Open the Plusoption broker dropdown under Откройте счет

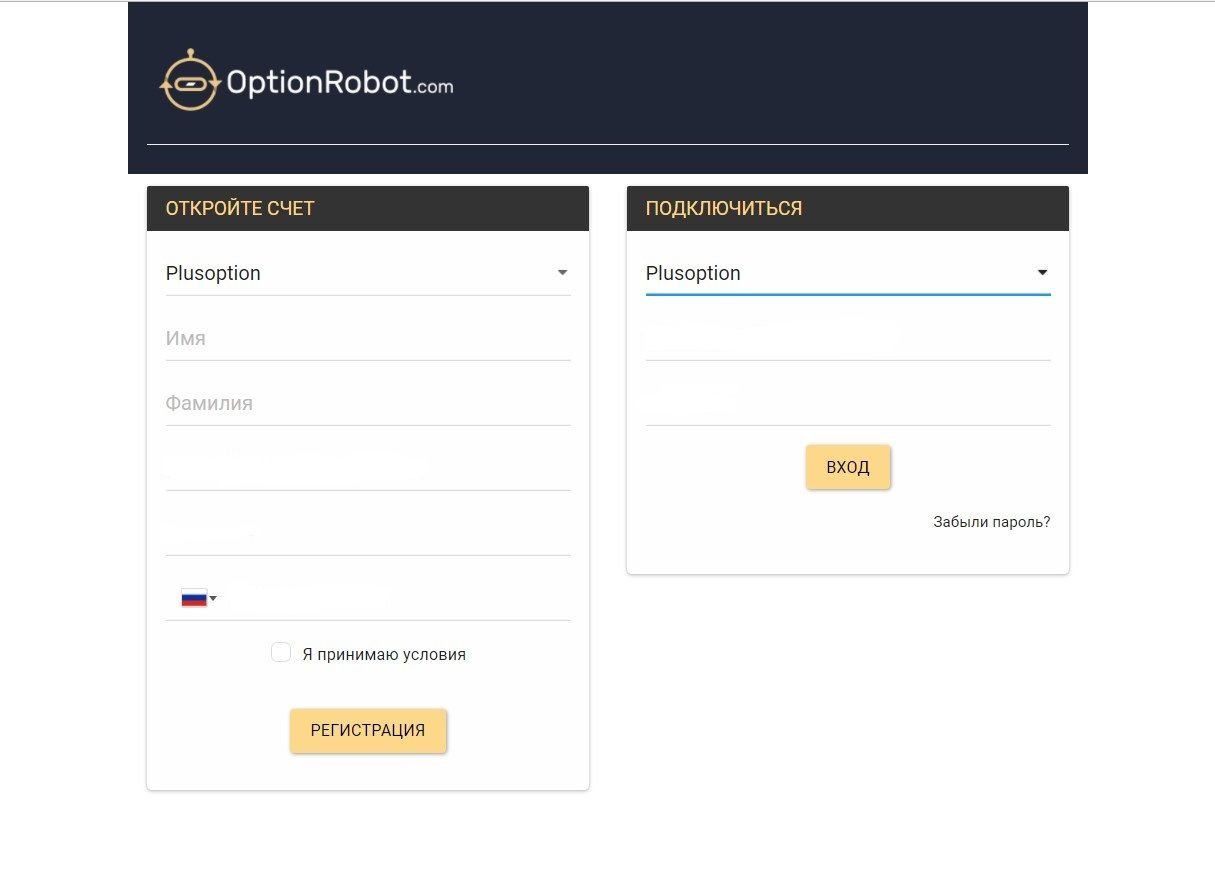click(x=368, y=273)
